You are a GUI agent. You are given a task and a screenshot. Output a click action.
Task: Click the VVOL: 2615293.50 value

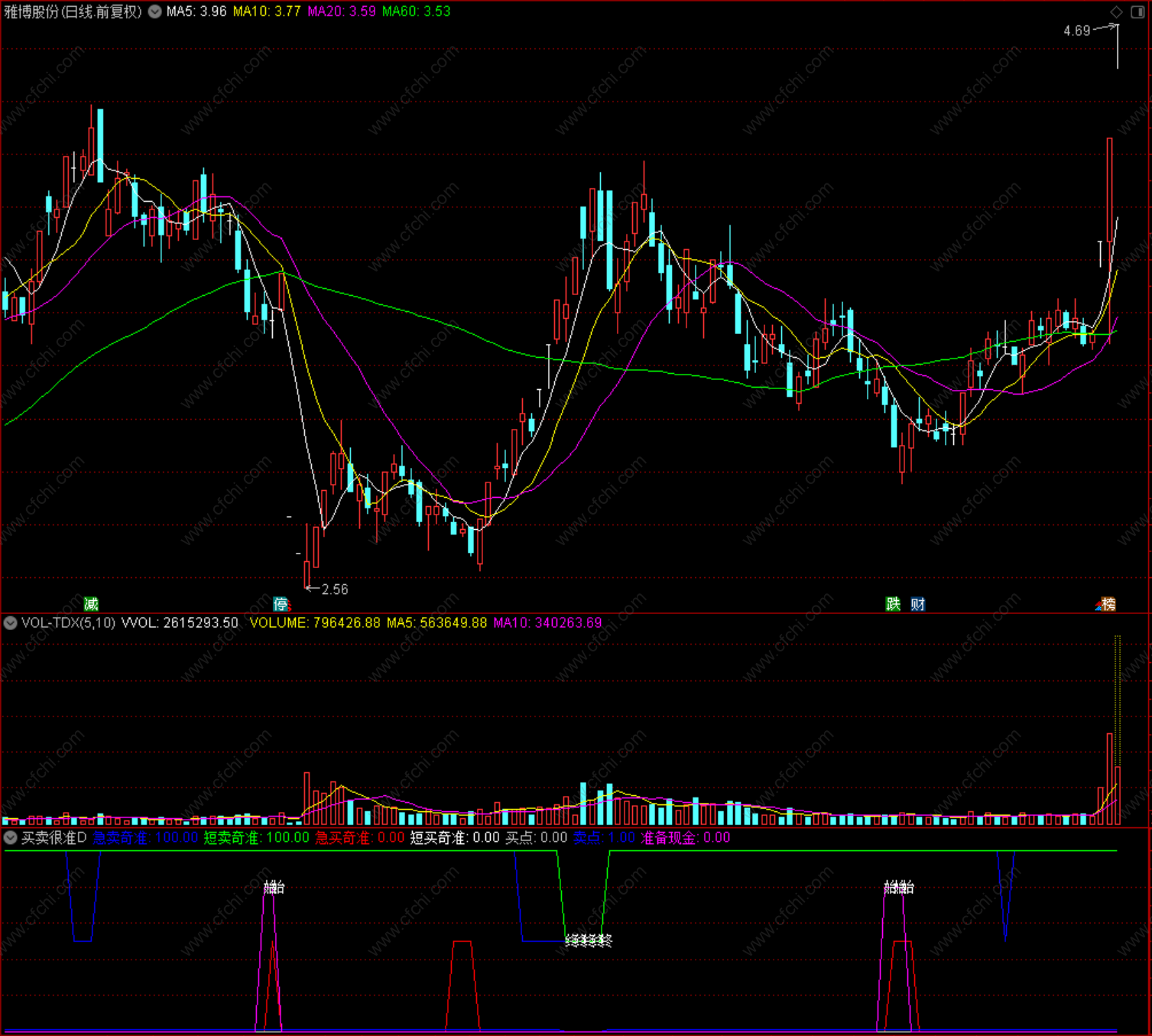(180, 623)
